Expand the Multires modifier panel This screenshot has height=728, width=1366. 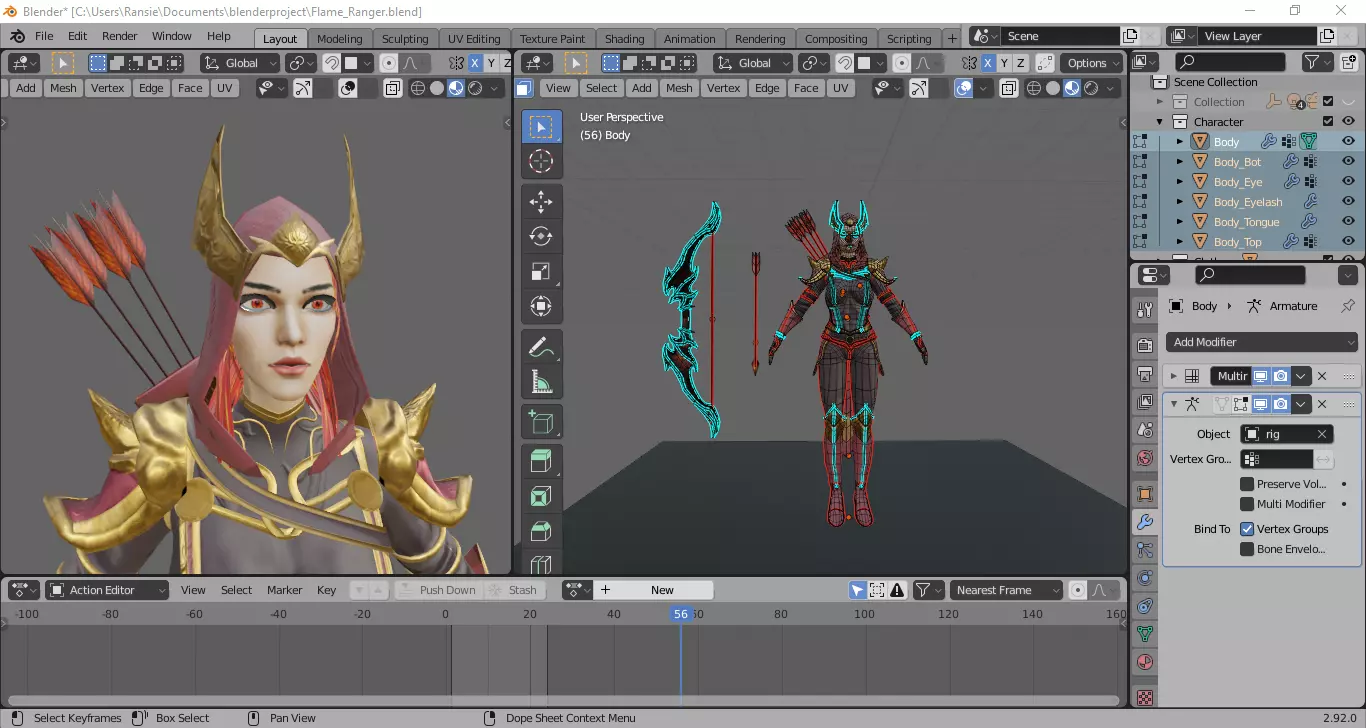[1174, 376]
